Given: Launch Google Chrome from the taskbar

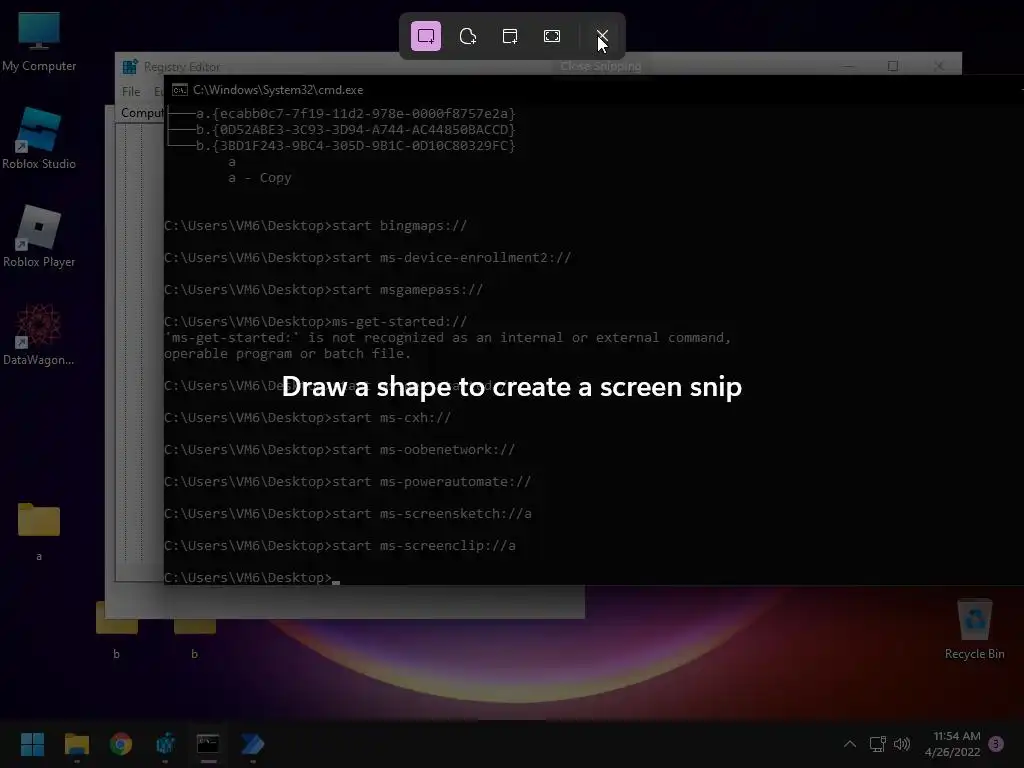Looking at the screenshot, I should click(x=121, y=744).
